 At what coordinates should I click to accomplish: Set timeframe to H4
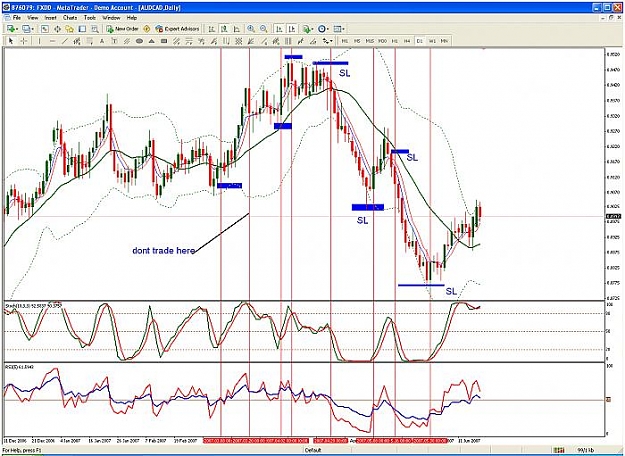(407, 41)
